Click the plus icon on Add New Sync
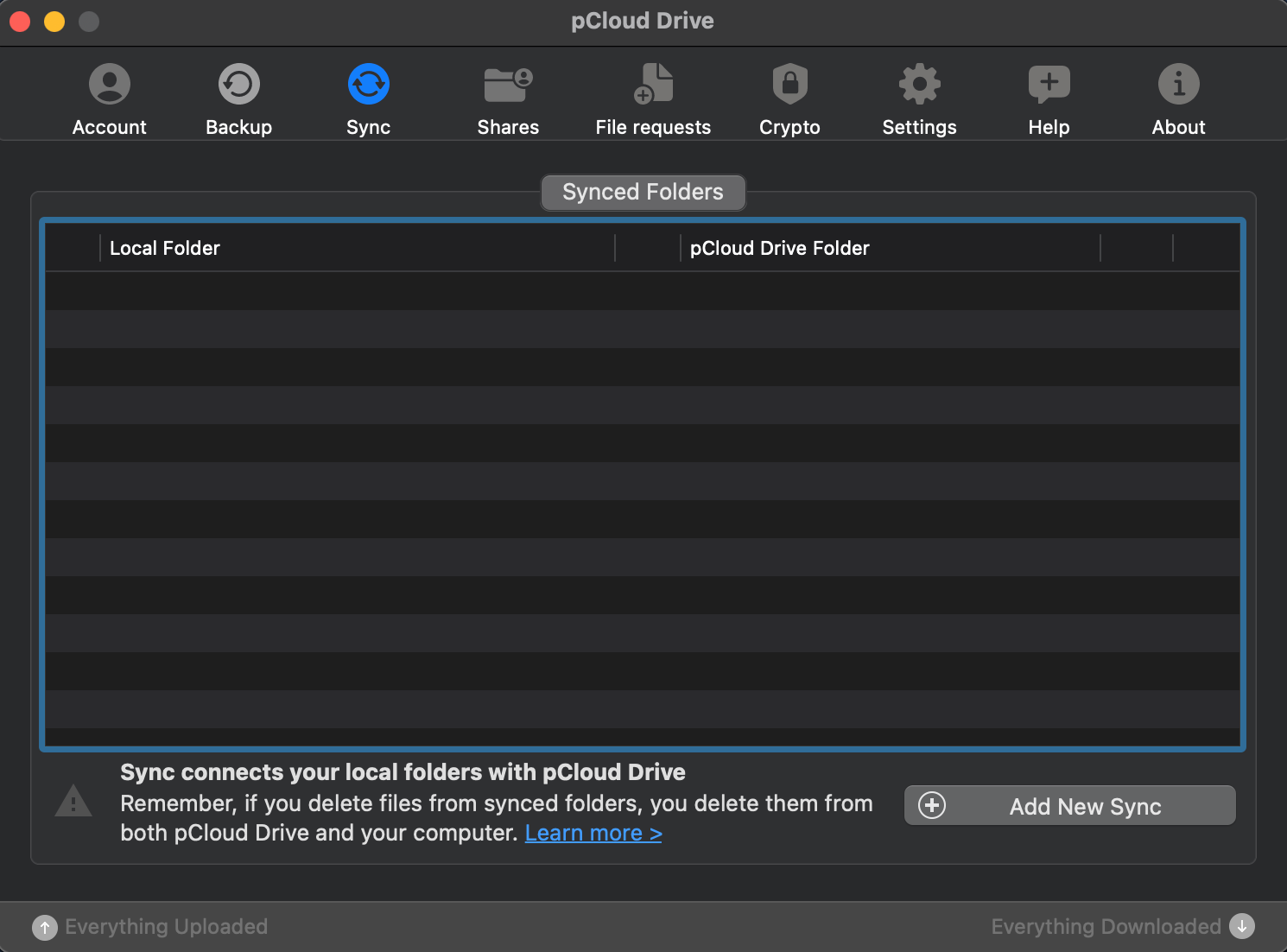The image size is (1287, 952). click(x=932, y=805)
